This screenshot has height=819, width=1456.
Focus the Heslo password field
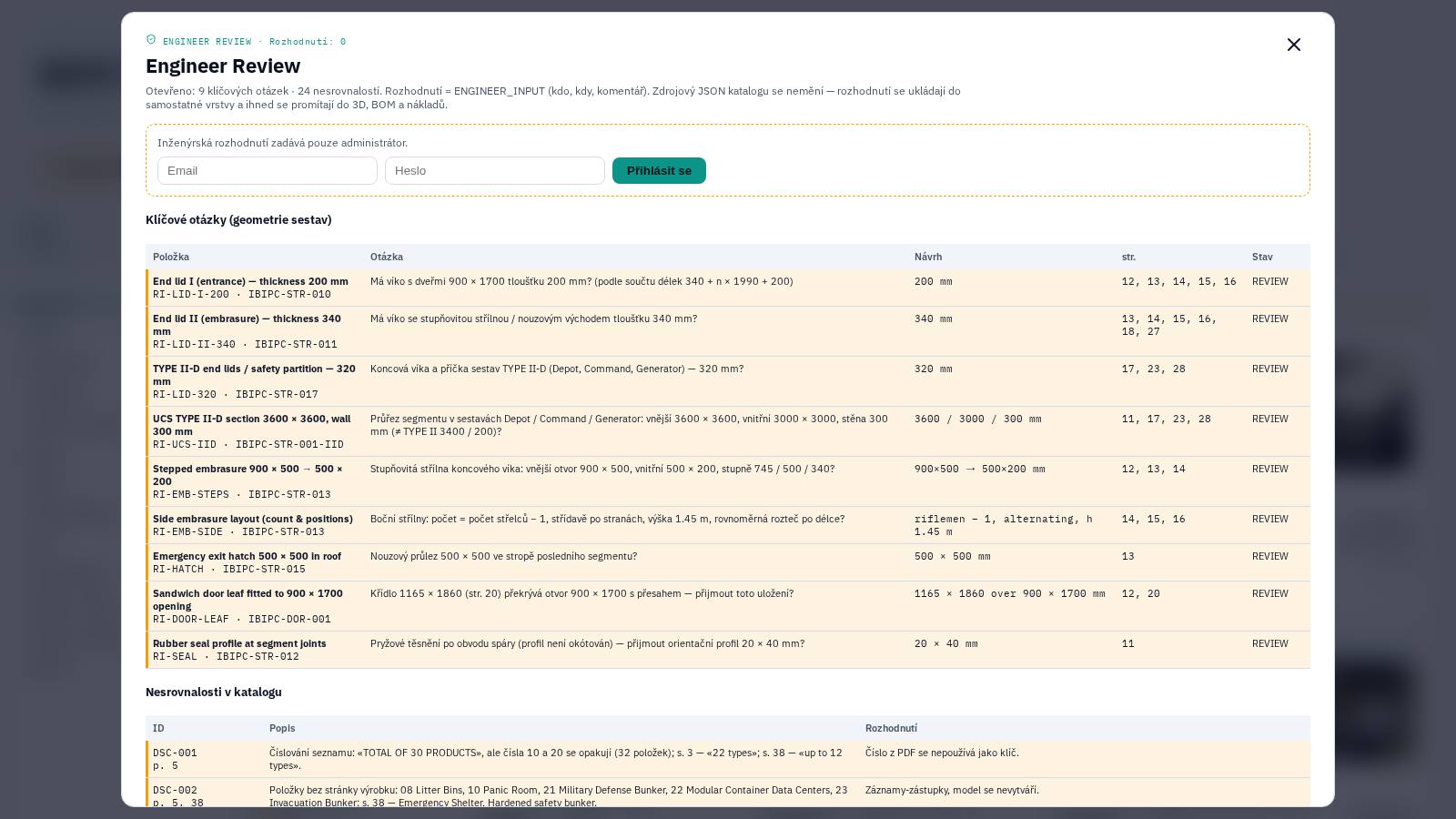[x=495, y=170]
